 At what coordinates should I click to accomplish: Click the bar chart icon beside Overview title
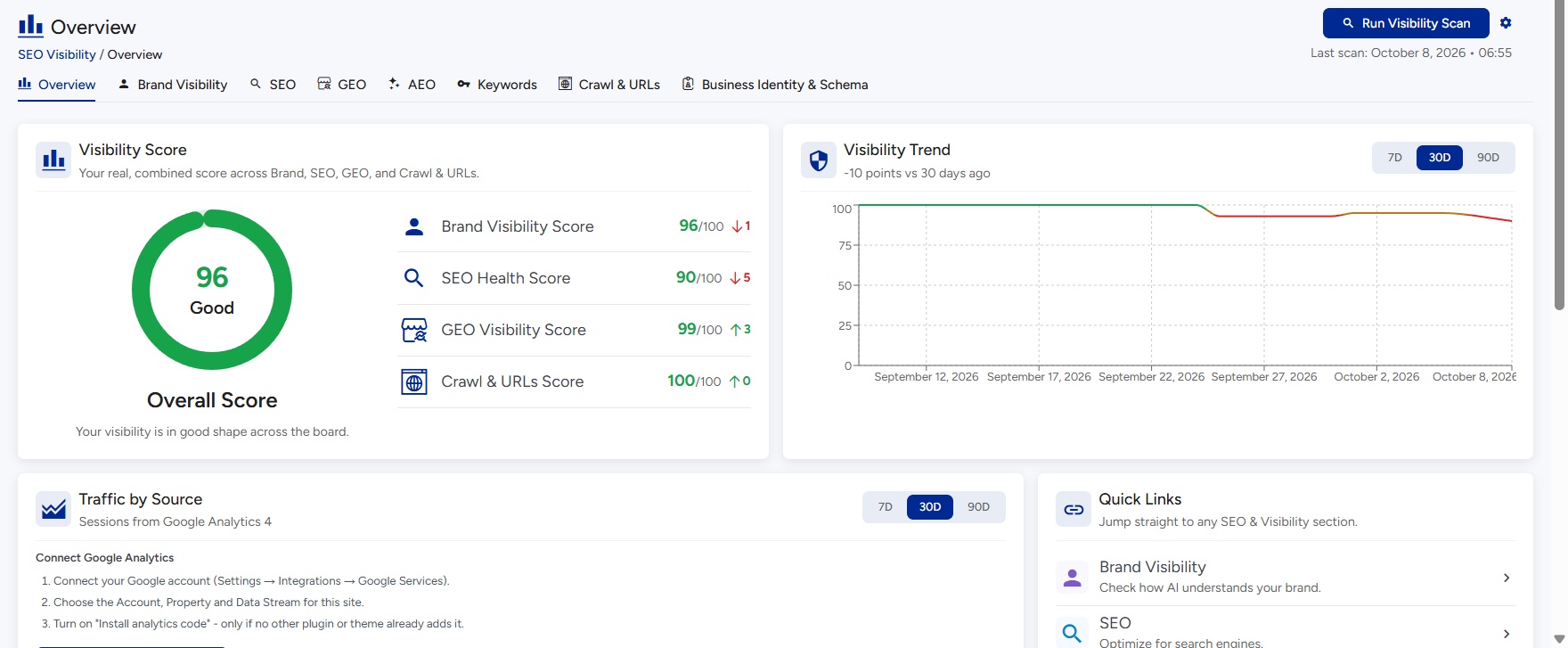point(30,26)
